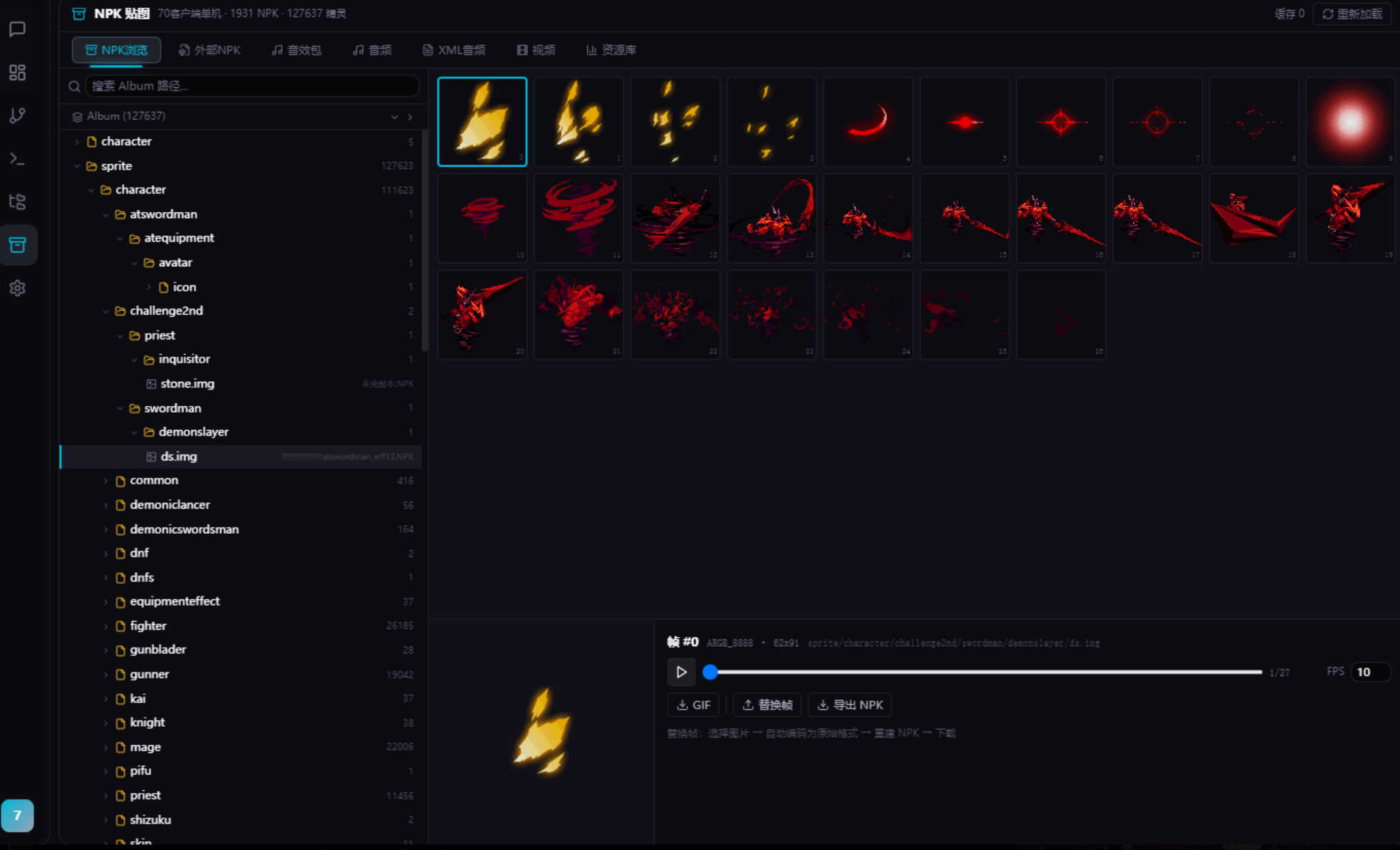Expand the gunner folder
This screenshot has width=1400, height=850.
pyautogui.click(x=106, y=675)
